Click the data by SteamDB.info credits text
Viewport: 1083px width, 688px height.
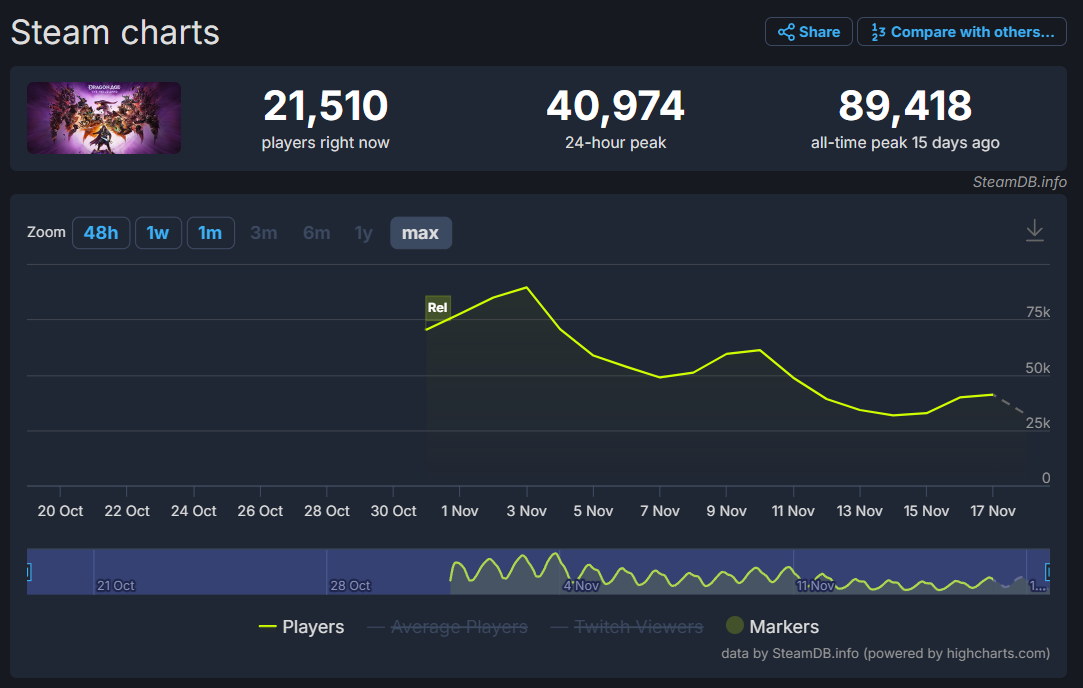pos(885,653)
